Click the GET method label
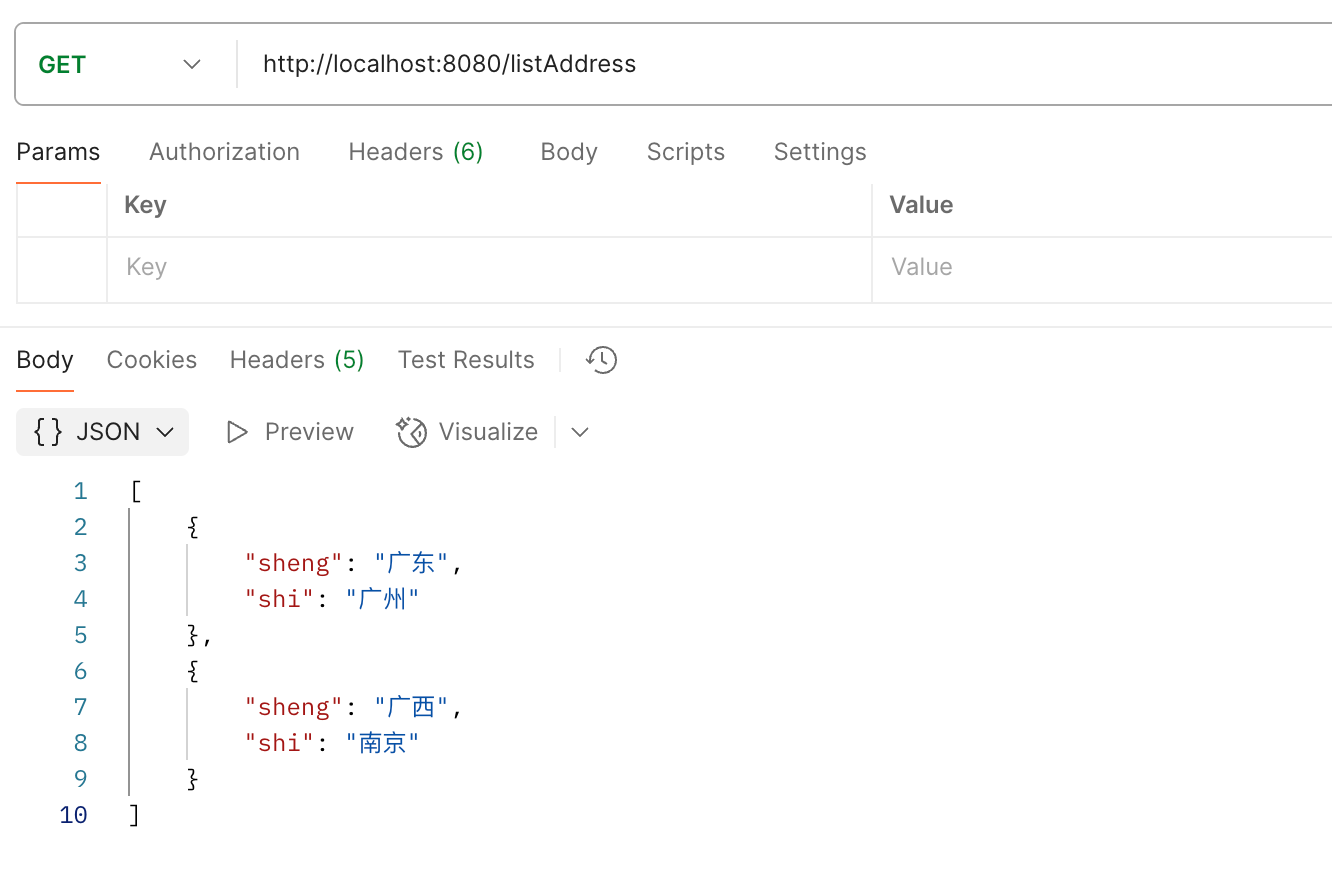1332x882 pixels. pyautogui.click(x=60, y=63)
